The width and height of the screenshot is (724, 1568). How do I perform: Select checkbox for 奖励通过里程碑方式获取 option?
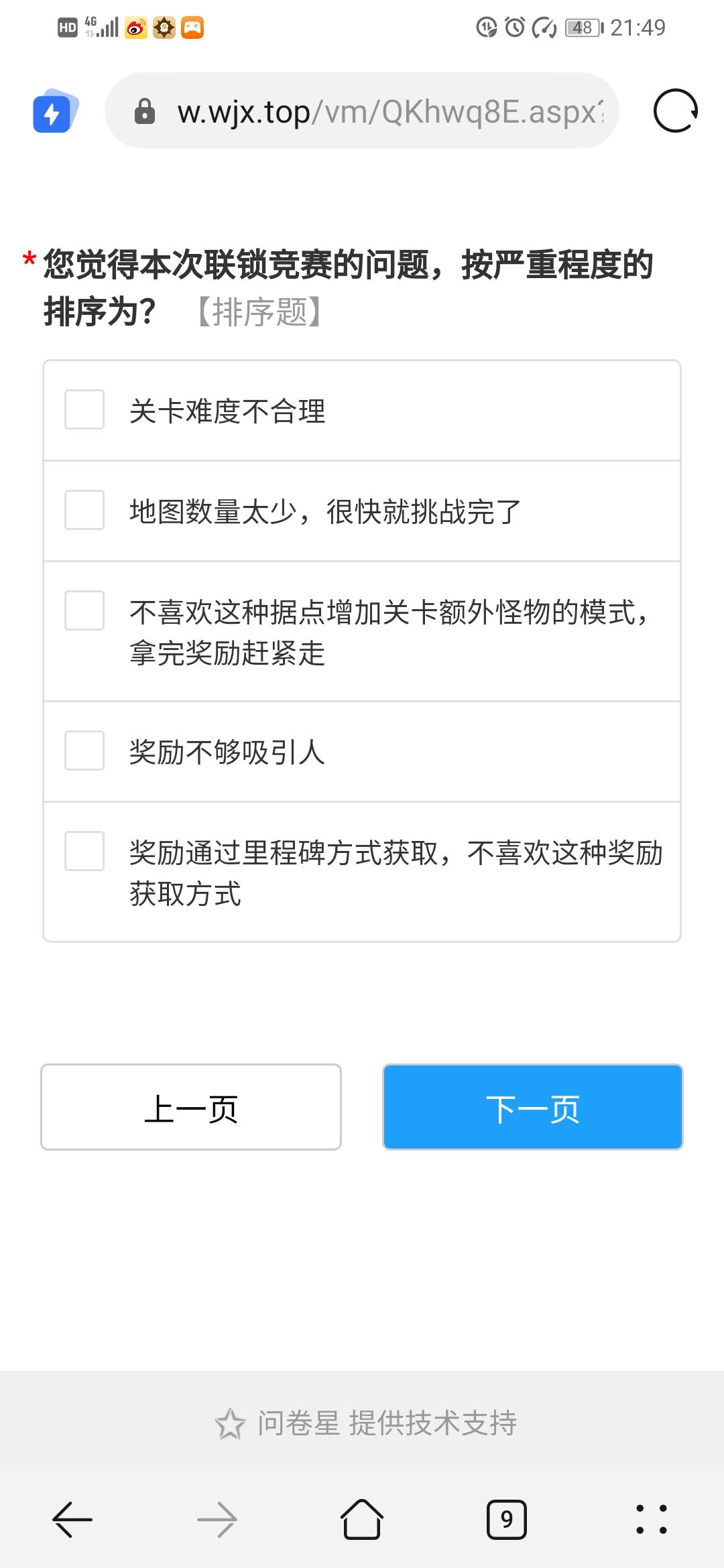click(x=84, y=851)
